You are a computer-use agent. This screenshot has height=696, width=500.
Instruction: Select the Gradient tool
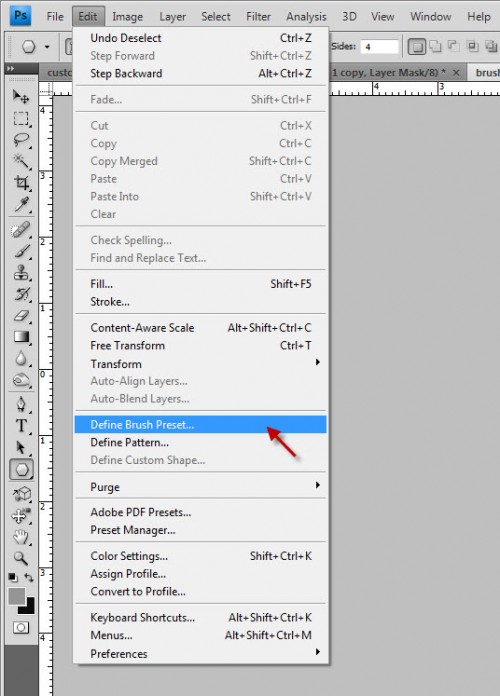(20, 337)
